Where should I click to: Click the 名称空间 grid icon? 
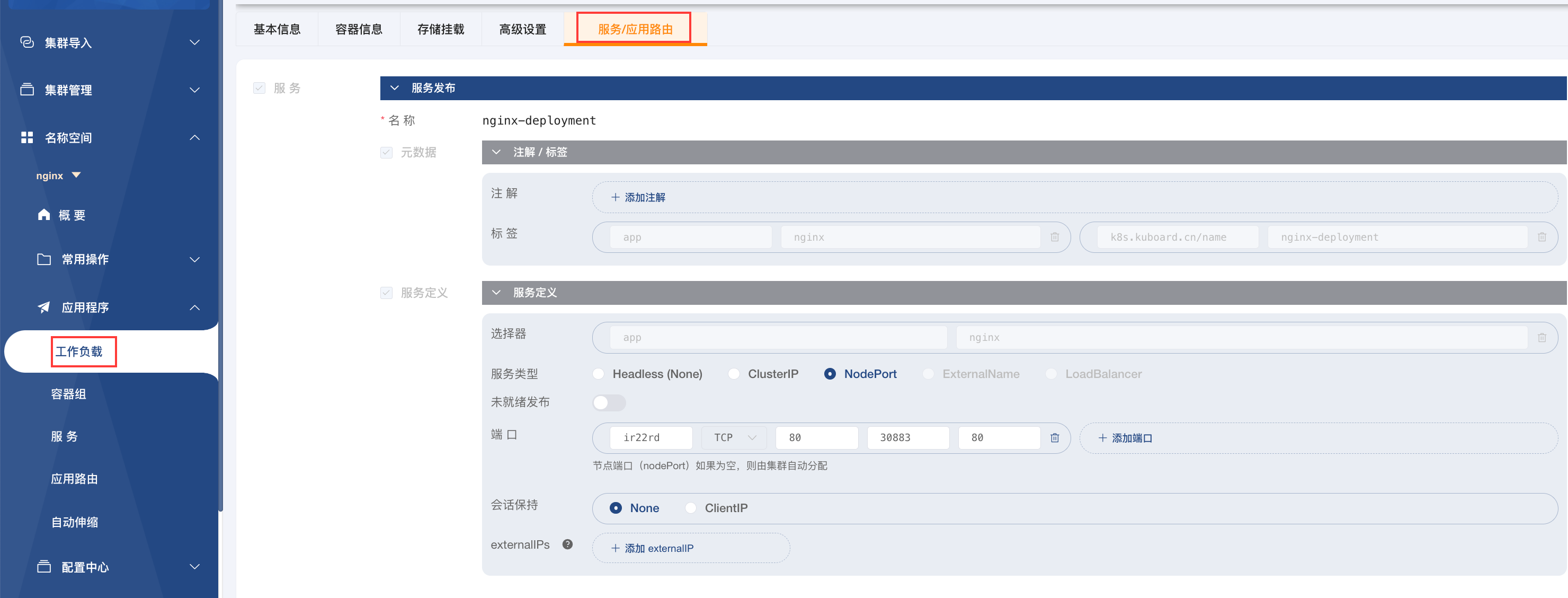27,138
